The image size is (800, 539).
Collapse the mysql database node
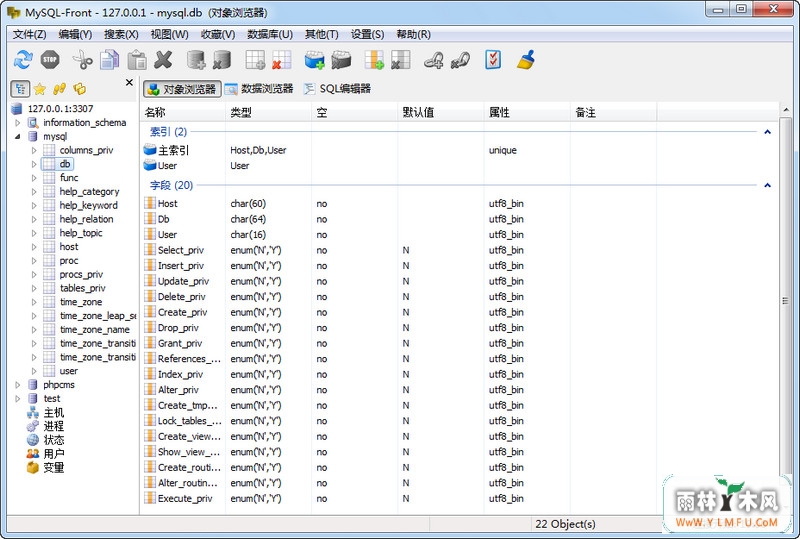coord(18,136)
